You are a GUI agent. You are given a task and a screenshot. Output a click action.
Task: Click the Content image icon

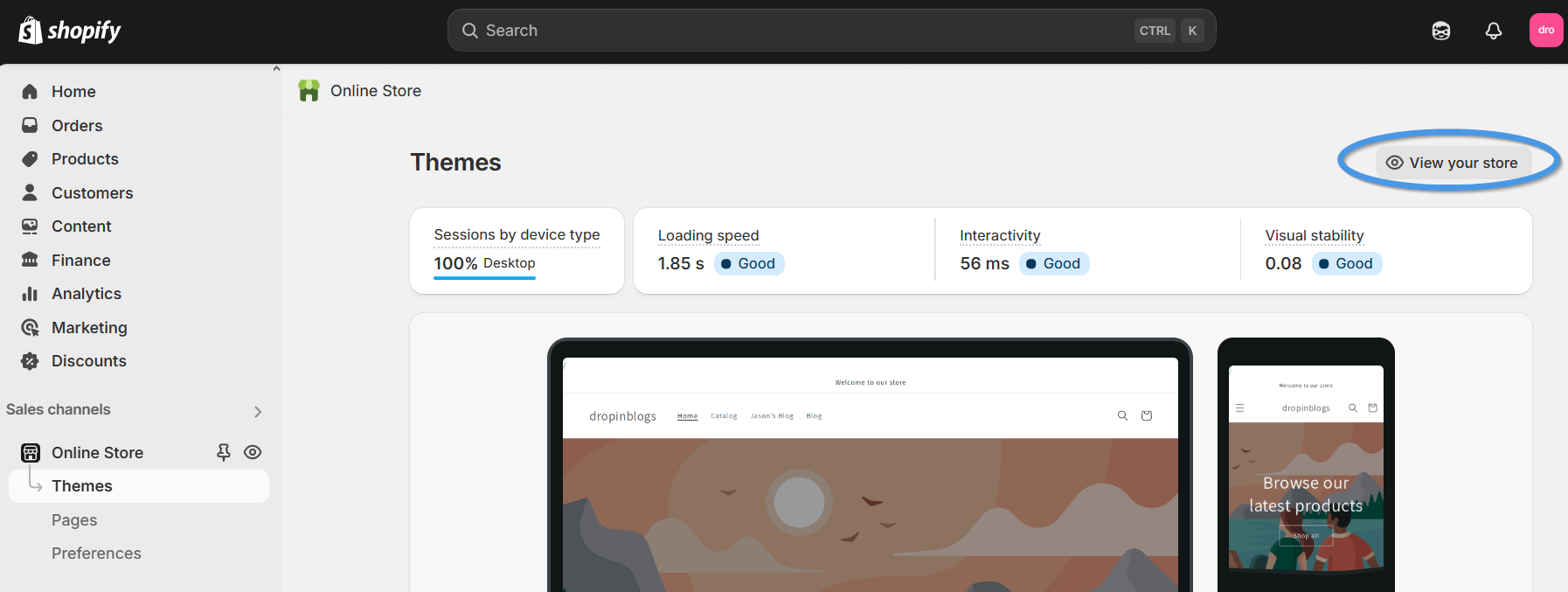(x=30, y=226)
